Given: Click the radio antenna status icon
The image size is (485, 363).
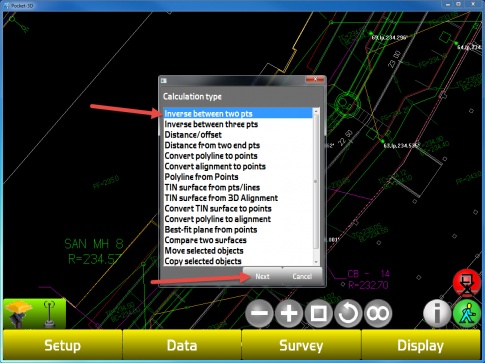Looking at the screenshot, I should (50, 314).
